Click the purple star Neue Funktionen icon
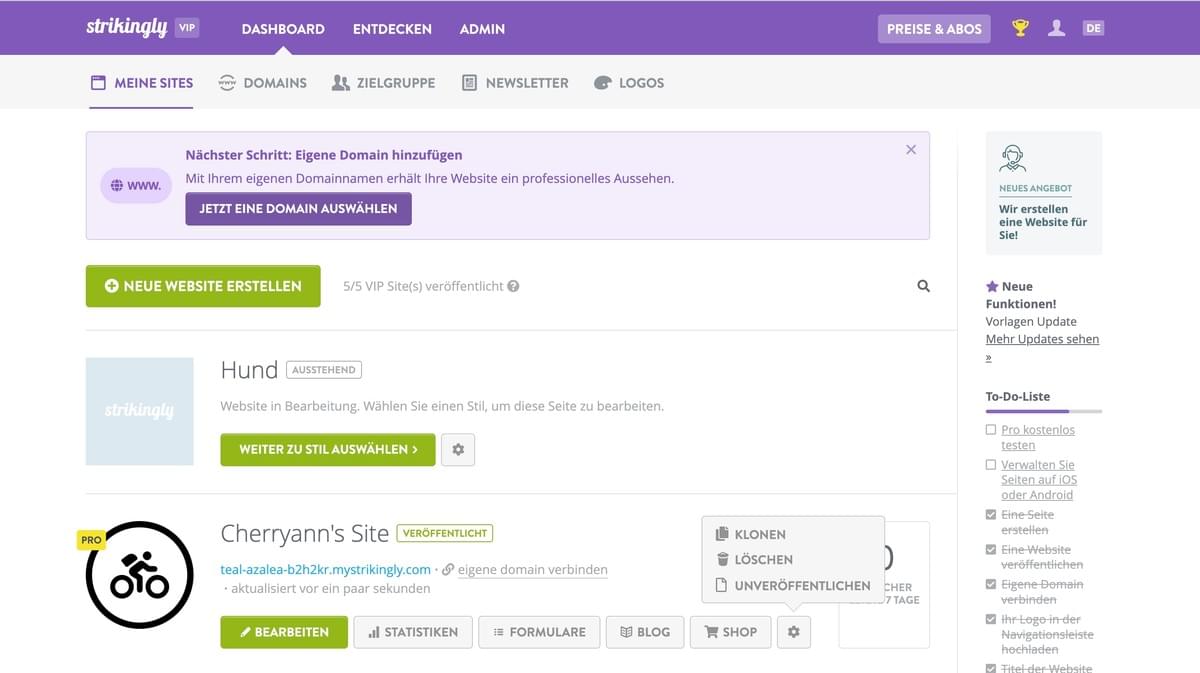 (x=992, y=286)
